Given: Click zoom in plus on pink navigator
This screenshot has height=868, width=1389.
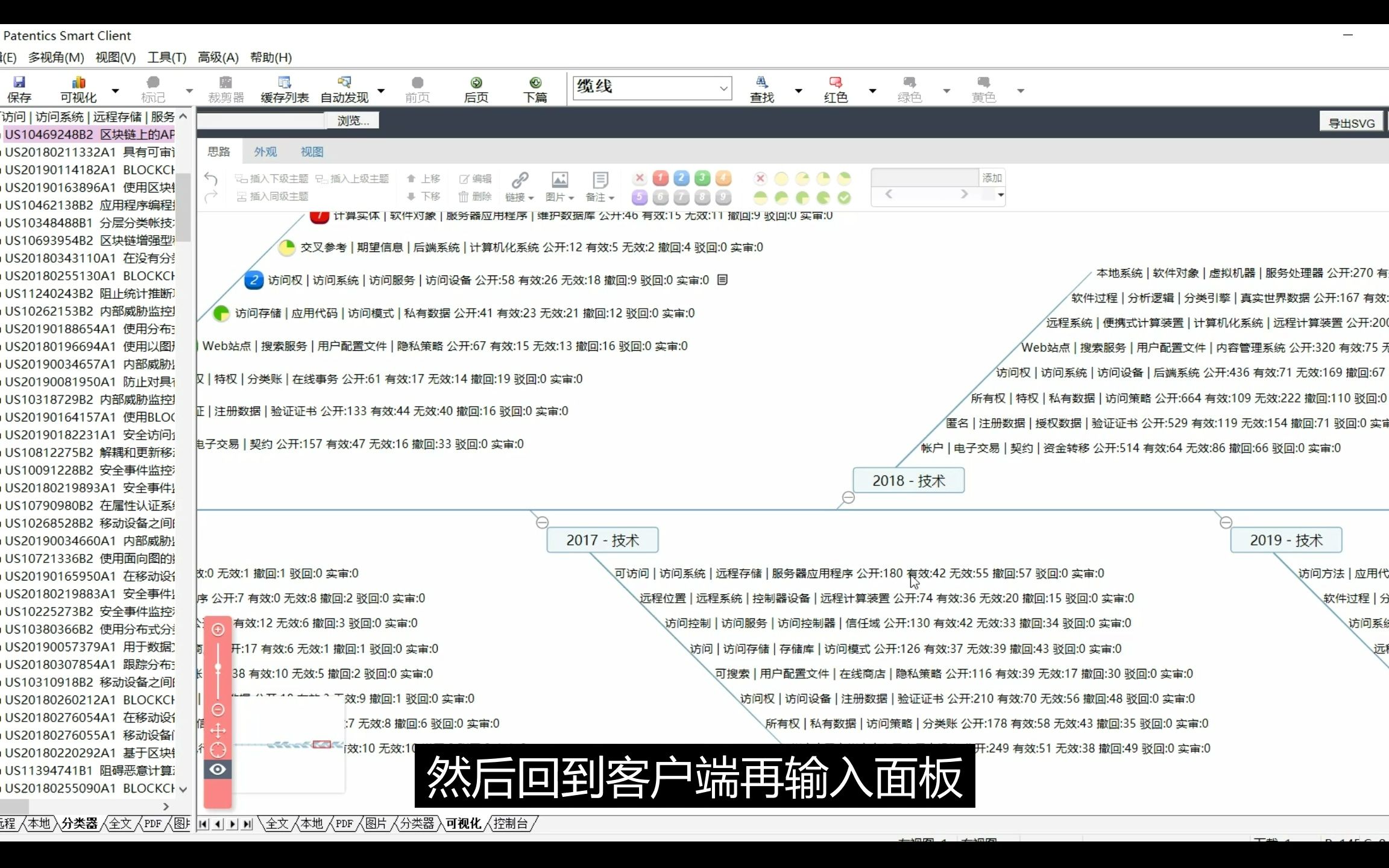Looking at the screenshot, I should 218,630.
